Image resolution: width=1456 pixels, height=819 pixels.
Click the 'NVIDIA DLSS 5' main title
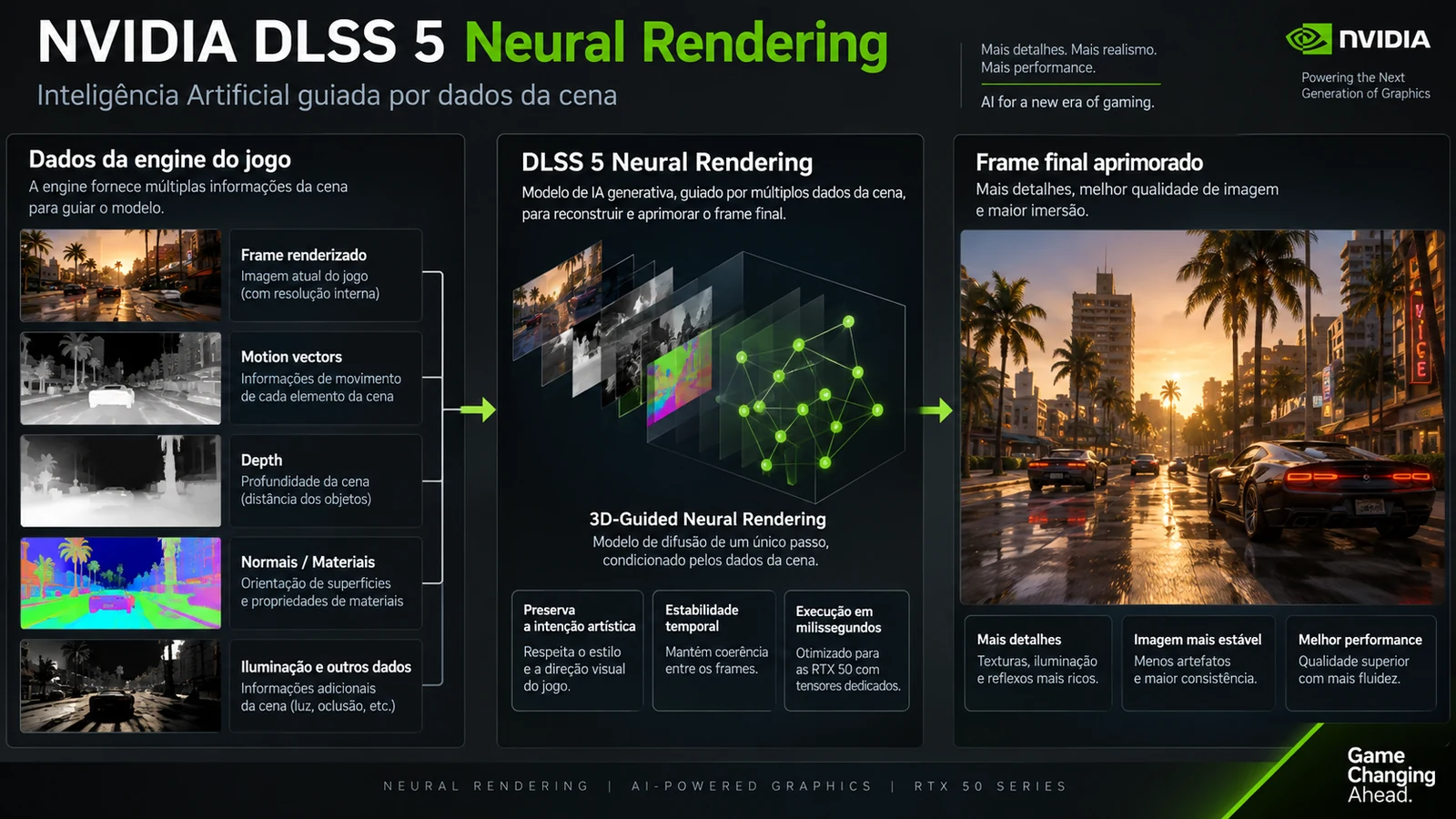click(241, 42)
